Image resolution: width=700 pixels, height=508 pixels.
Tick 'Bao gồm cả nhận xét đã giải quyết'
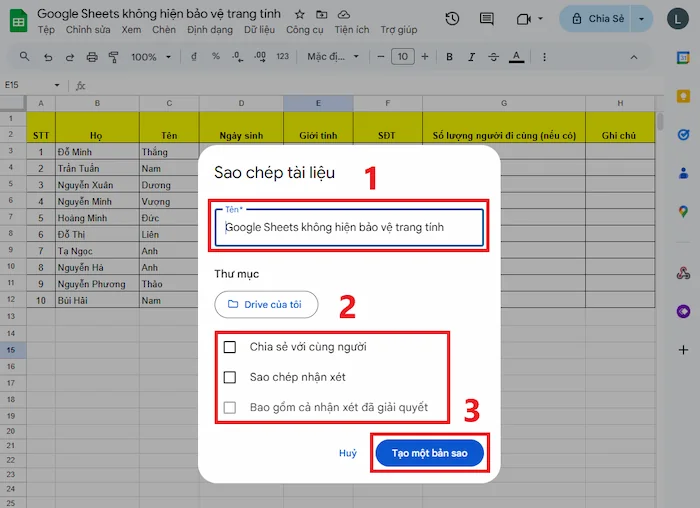[x=230, y=407]
